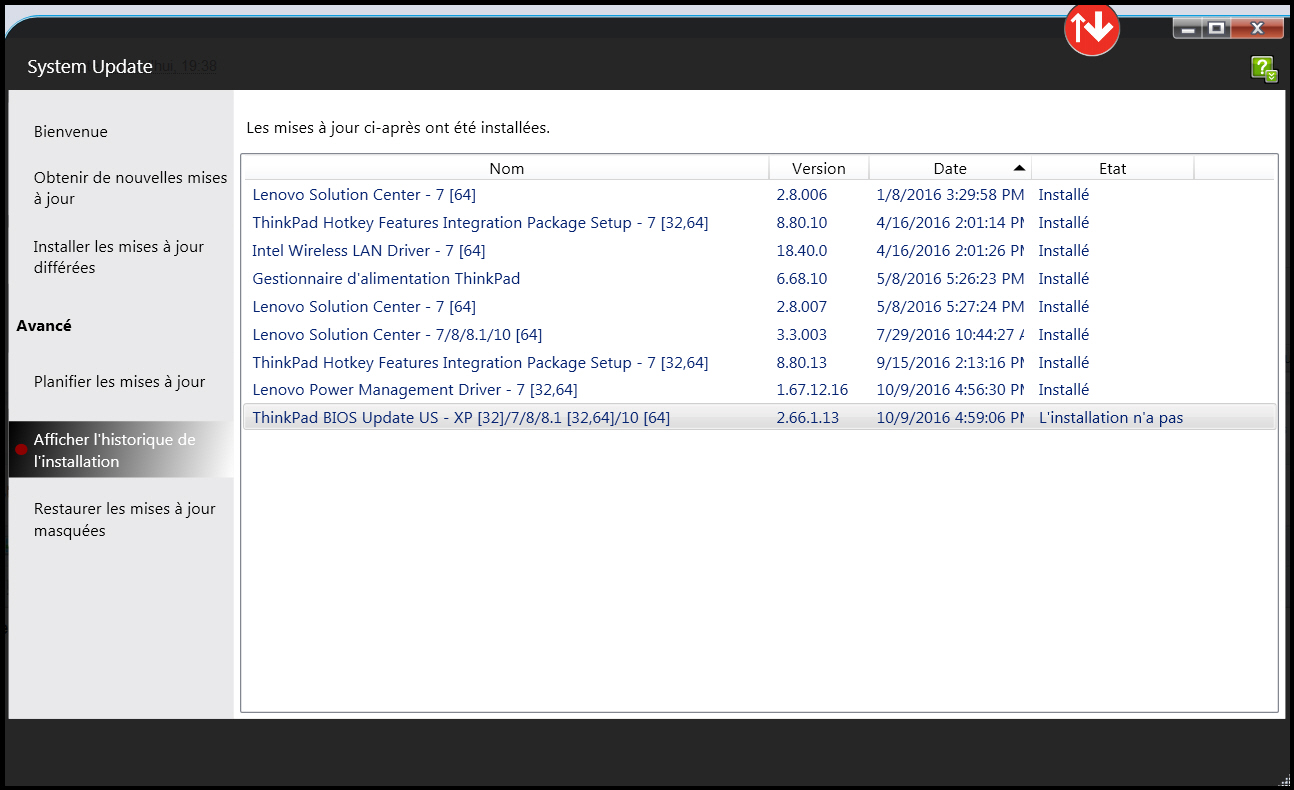Sort by the Version column header
Screen dimensions: 1294x790
(x=819, y=168)
